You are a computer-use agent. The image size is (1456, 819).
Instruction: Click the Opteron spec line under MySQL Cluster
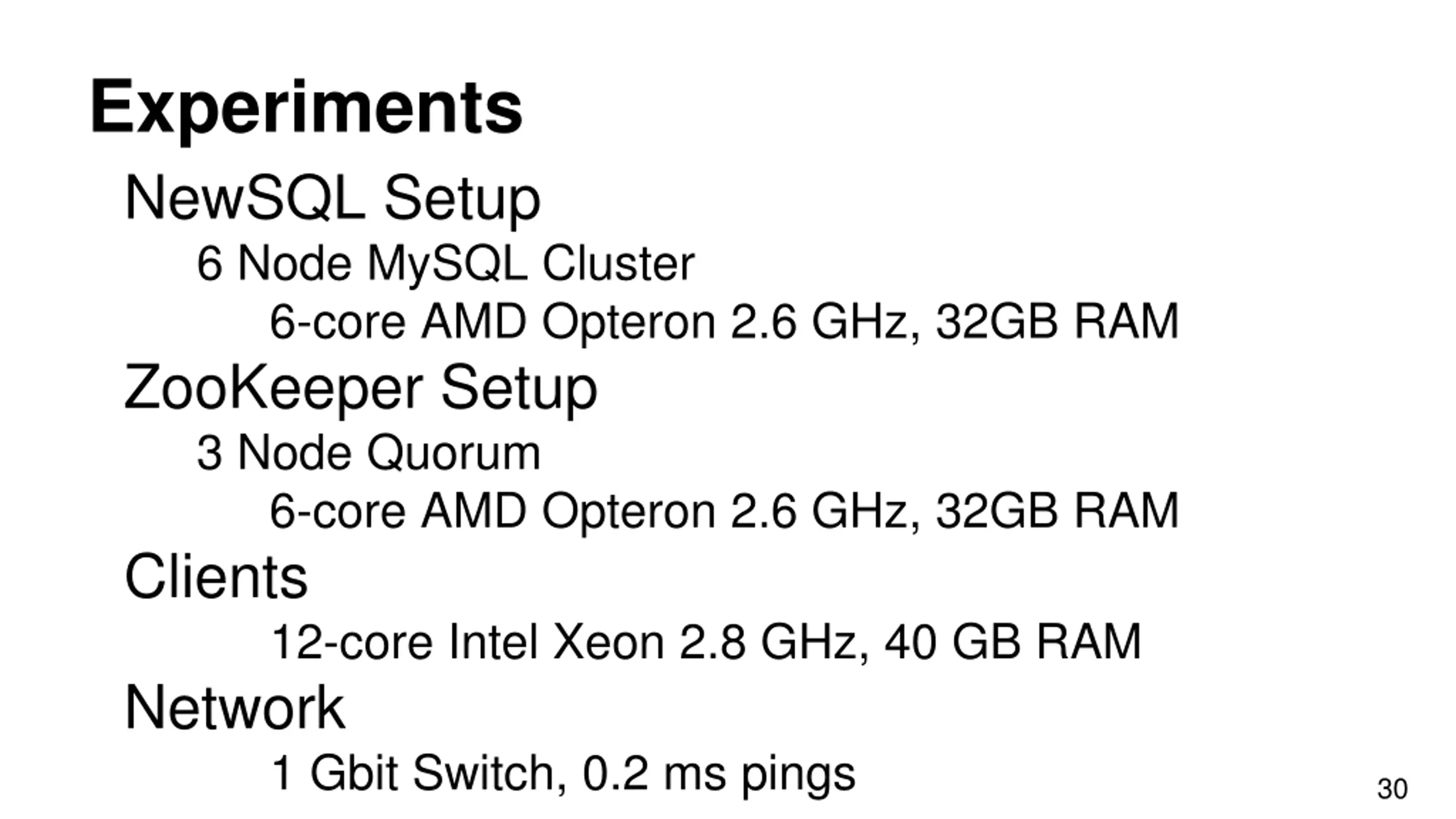click(723, 322)
